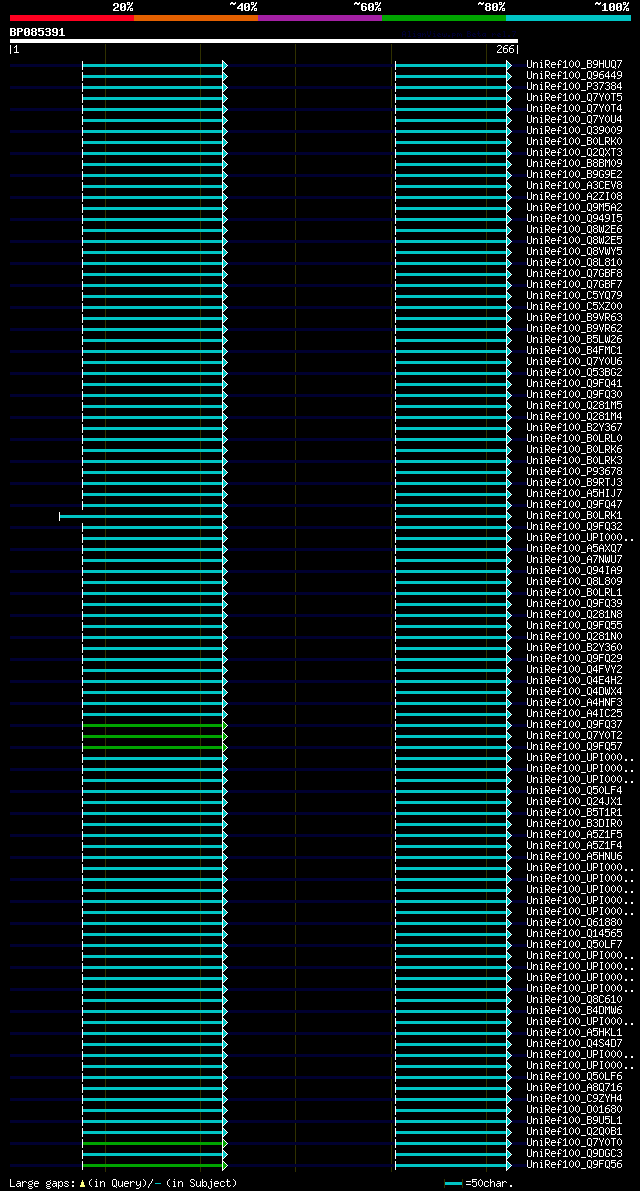
Task: Select the UniRef100_B5T1R1 label
Action: (574, 813)
